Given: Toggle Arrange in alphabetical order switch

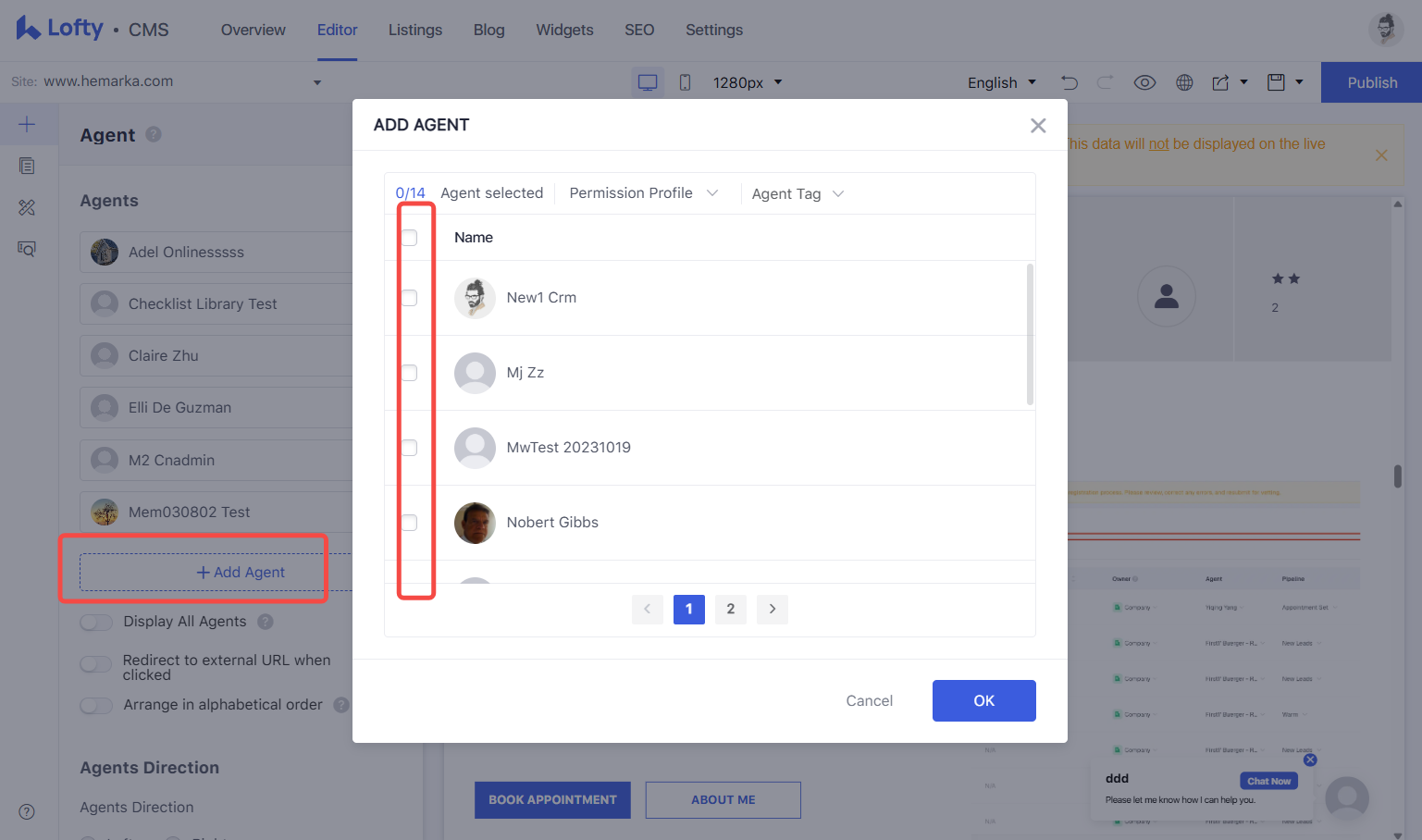Looking at the screenshot, I should (x=96, y=705).
